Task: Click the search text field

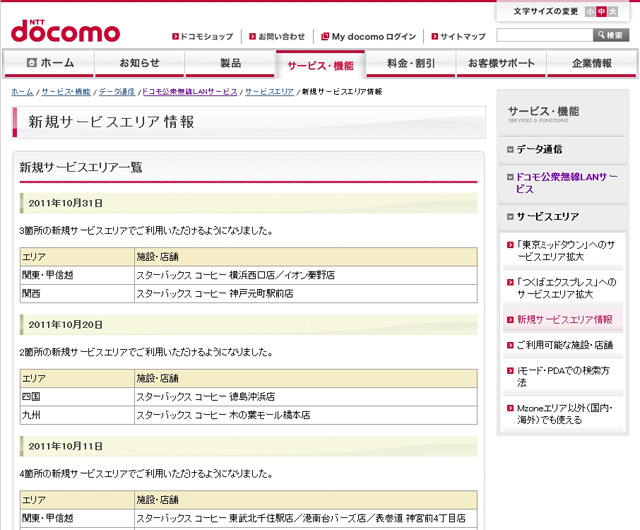Action: point(545,36)
